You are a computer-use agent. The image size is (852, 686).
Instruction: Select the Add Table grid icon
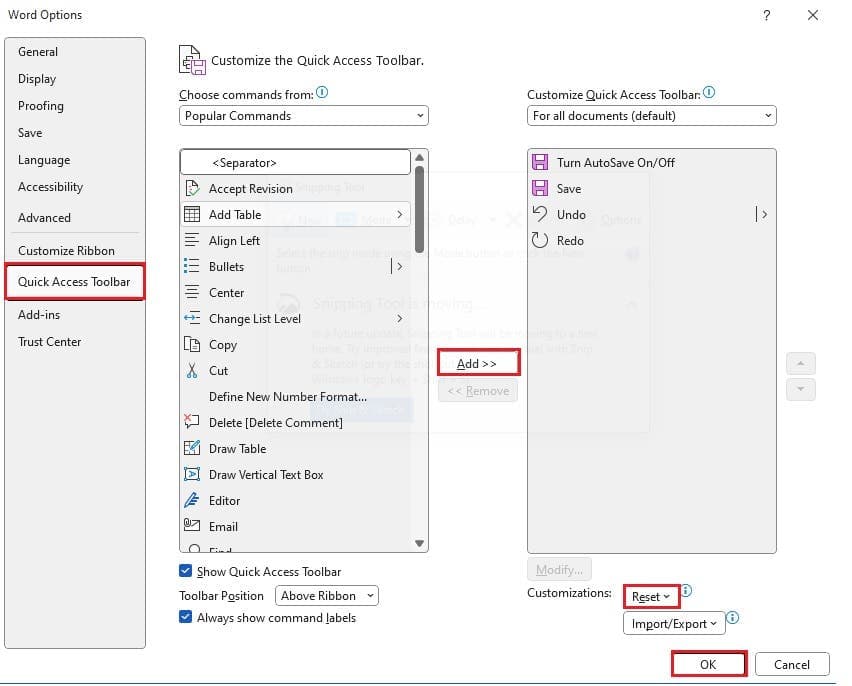click(192, 215)
